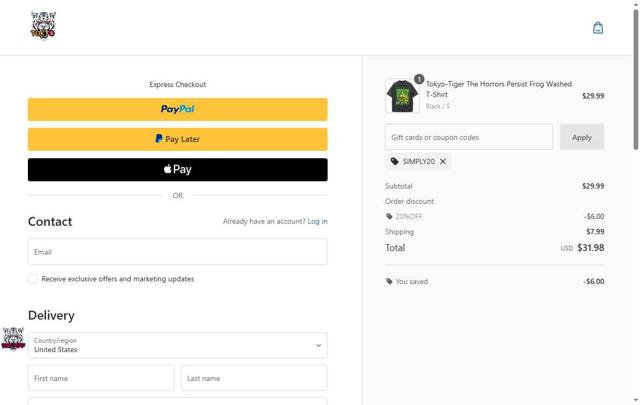The image size is (640, 405).
Task: Check out using Apple Pay
Action: click(178, 169)
